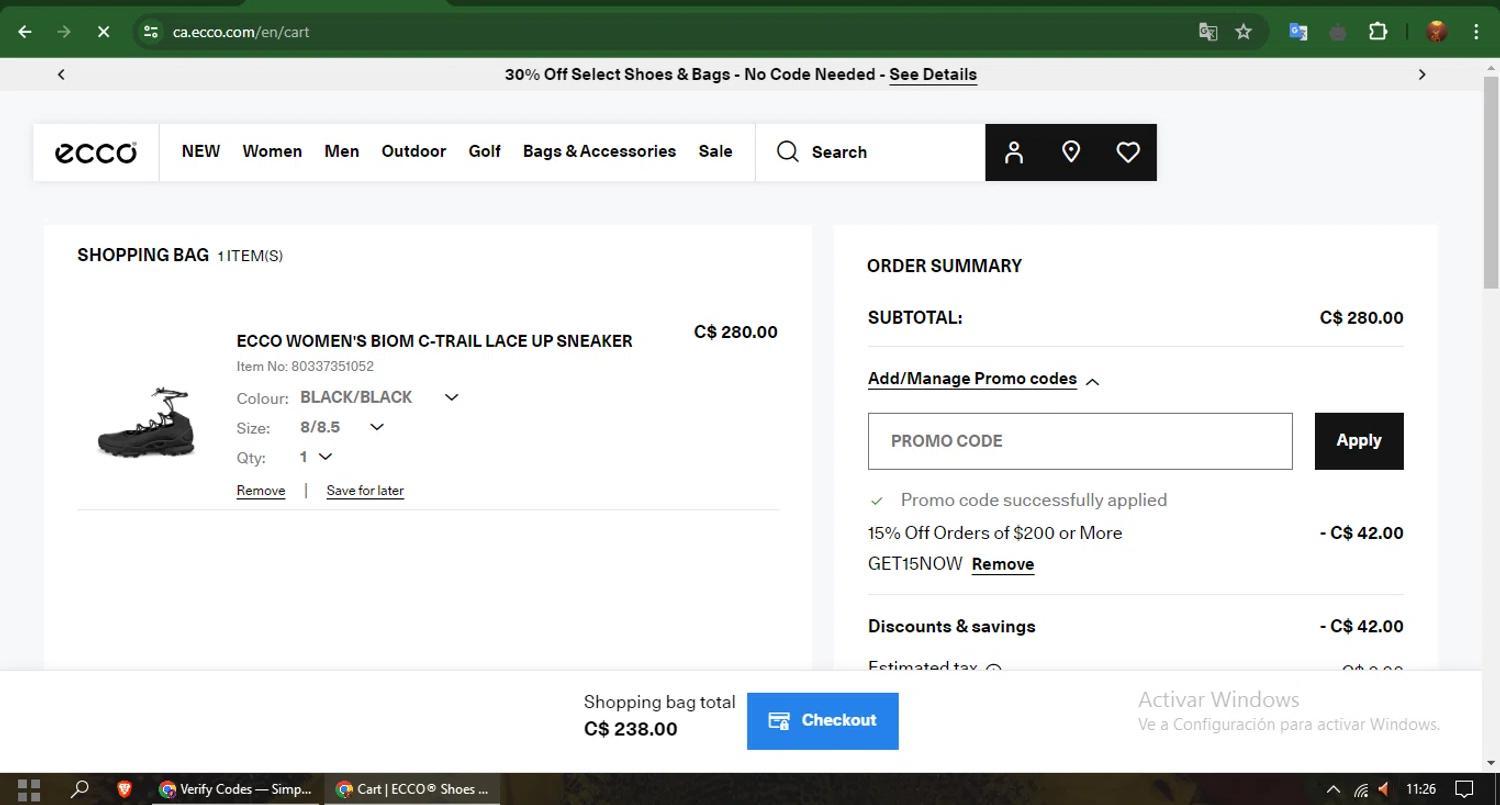Click the estimated tax info icon

[x=994, y=667]
